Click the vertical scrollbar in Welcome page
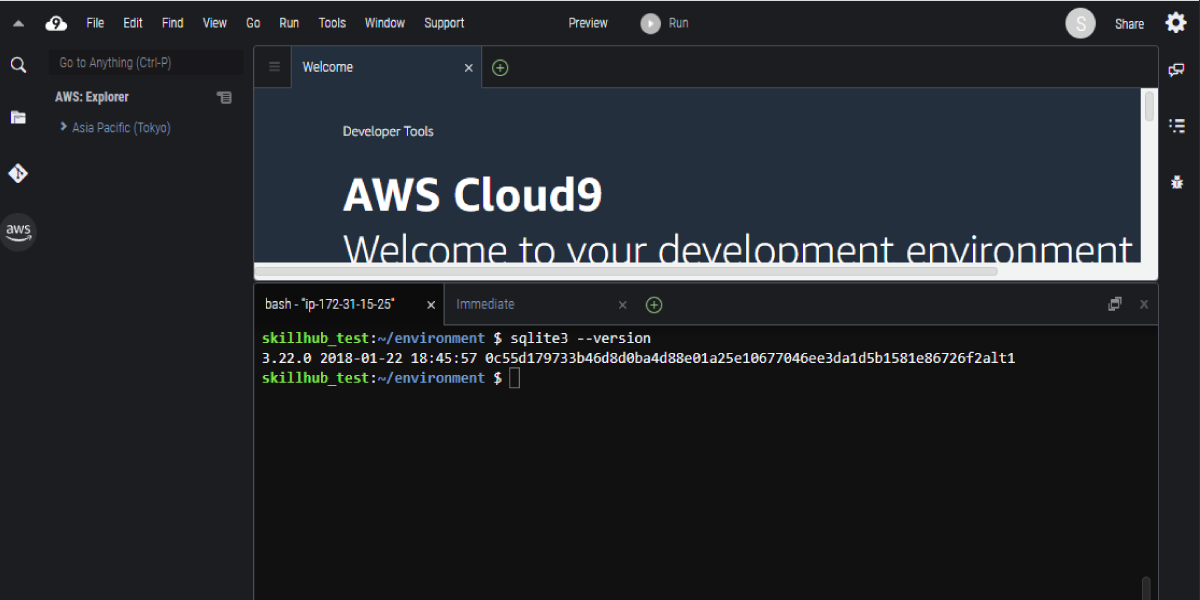Image resolution: width=1200 pixels, height=600 pixels. (1150, 105)
